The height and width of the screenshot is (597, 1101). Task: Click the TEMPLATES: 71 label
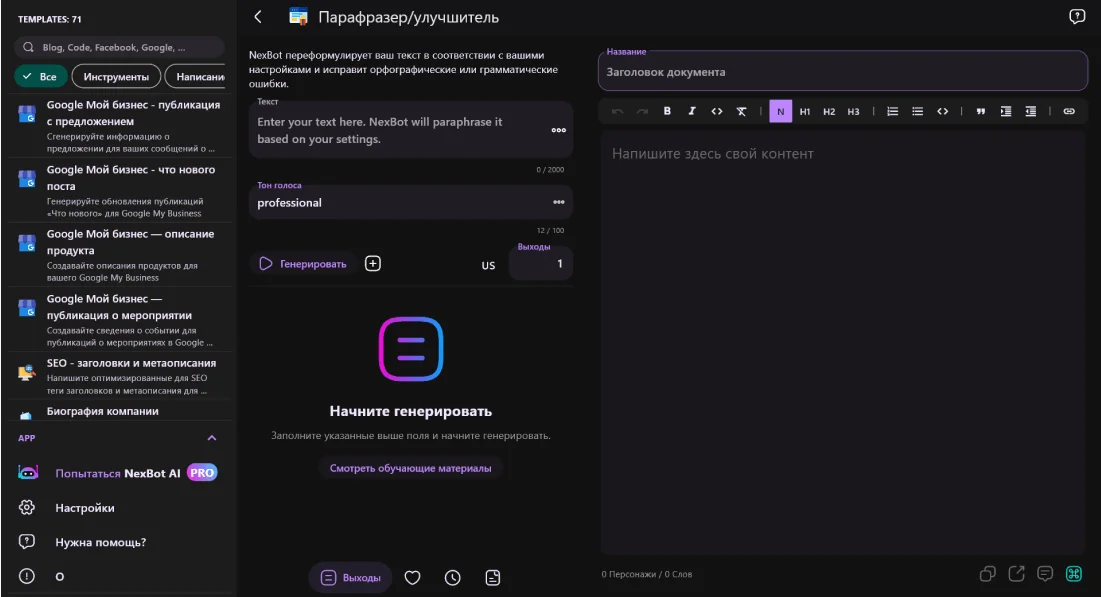[x=50, y=19]
